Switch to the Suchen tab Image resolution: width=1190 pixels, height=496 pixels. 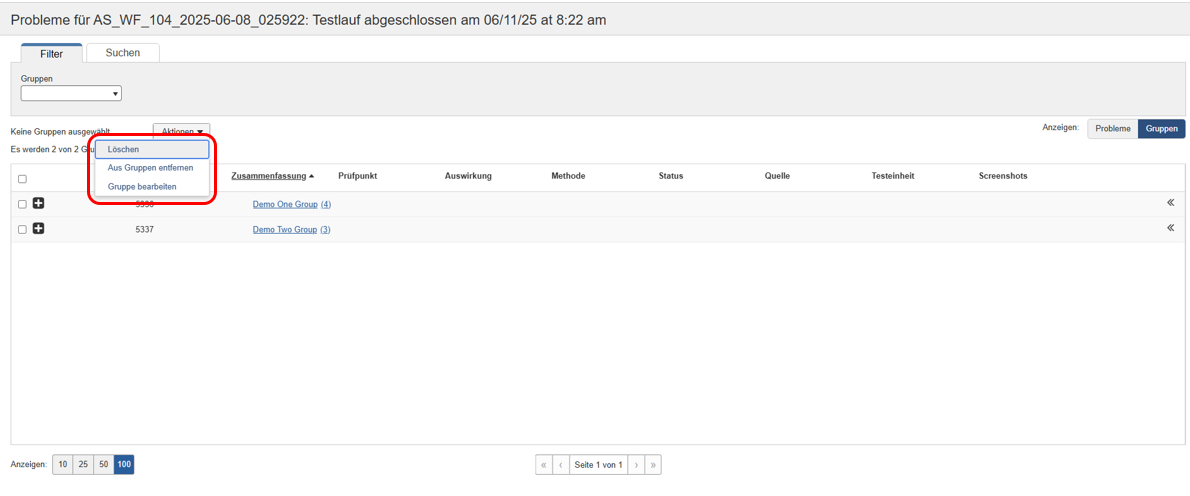click(123, 53)
